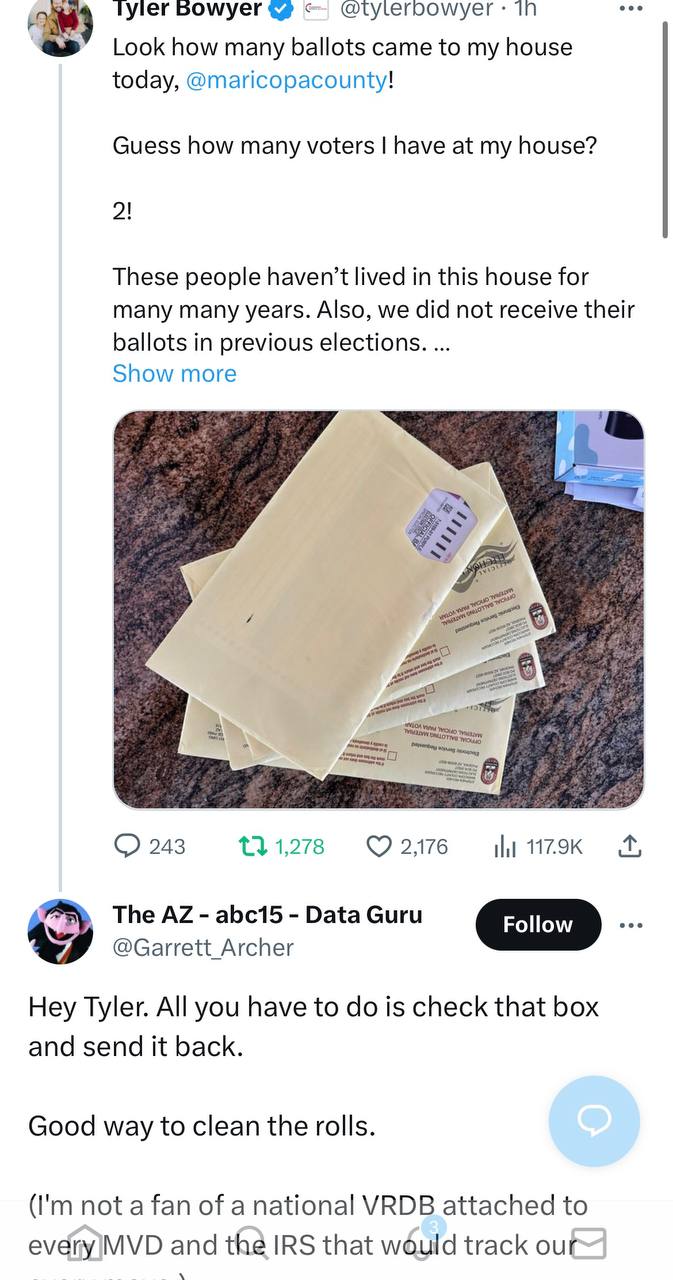
Task: Retweet using the 1,278 retweet icon
Action: 252,846
